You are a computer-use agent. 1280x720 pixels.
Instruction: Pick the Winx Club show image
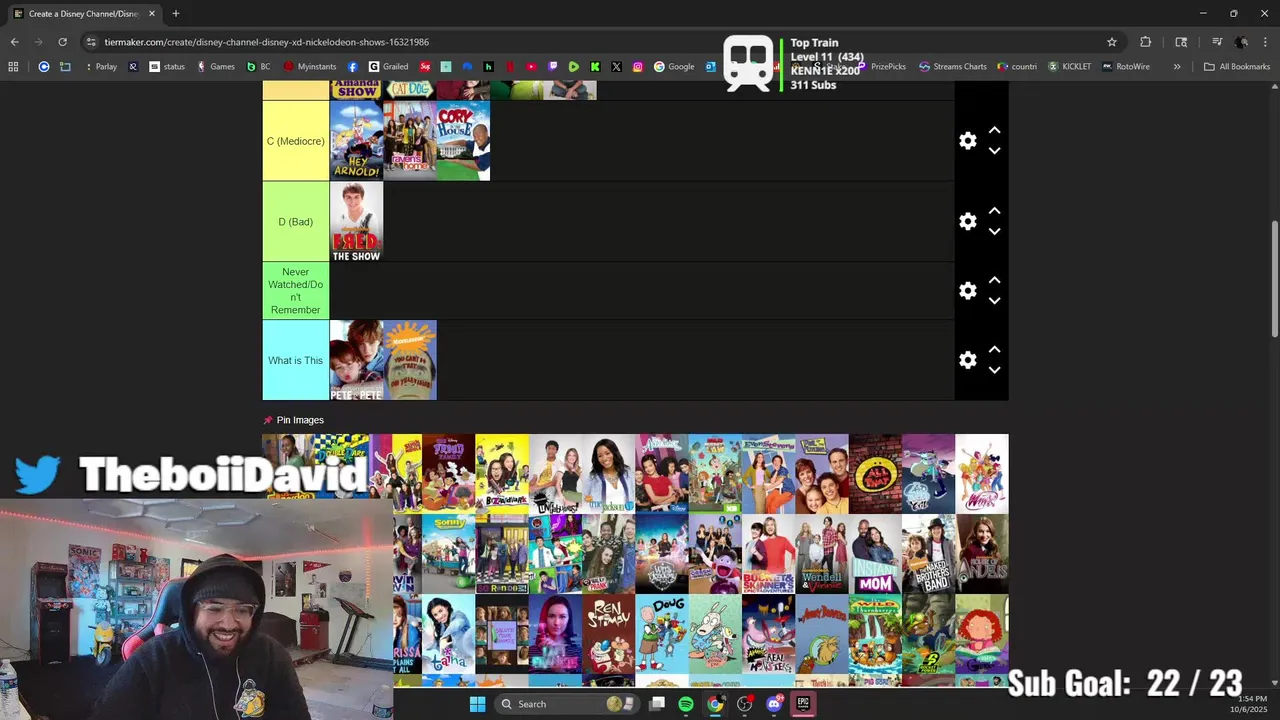click(982, 473)
